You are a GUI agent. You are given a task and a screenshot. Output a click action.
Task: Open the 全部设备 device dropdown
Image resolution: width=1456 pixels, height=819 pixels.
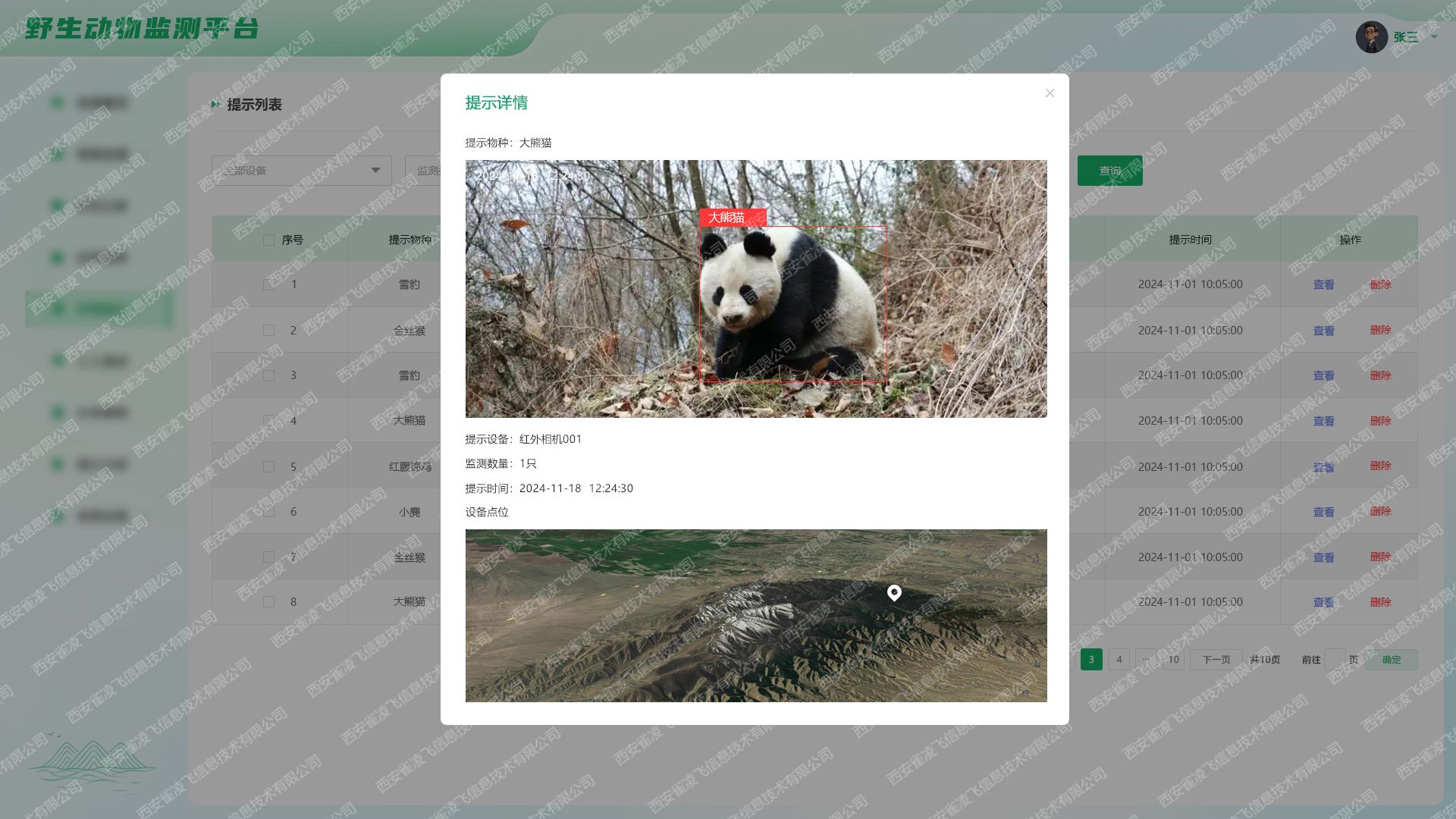click(x=301, y=171)
